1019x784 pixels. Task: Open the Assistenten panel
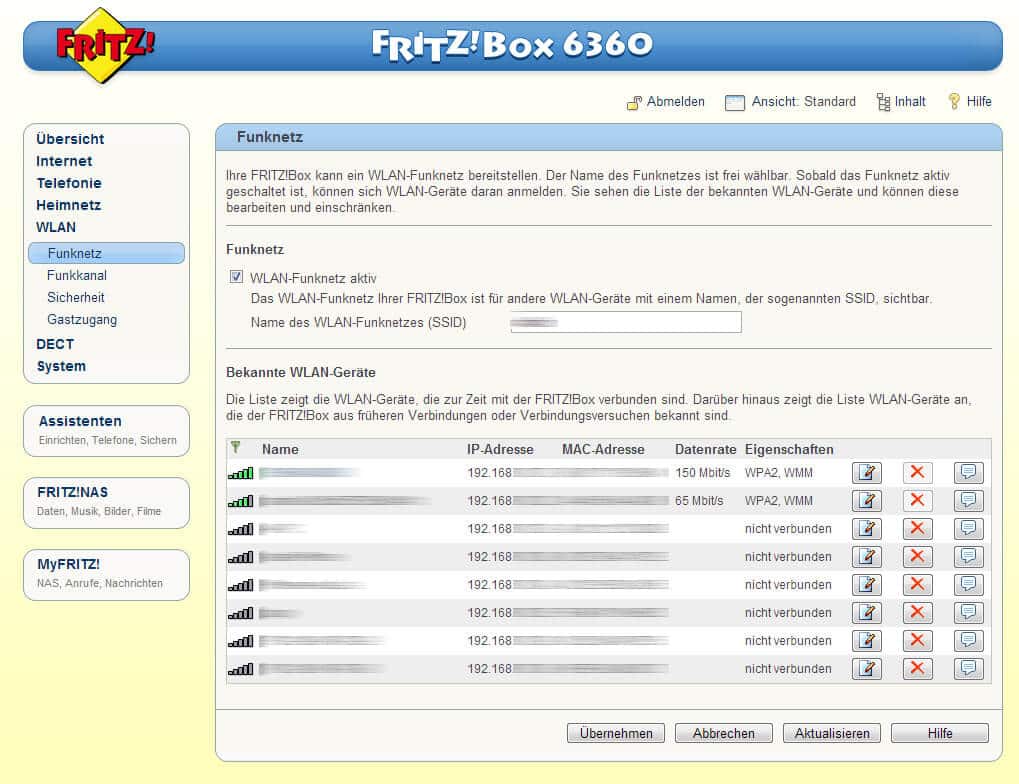coord(107,430)
